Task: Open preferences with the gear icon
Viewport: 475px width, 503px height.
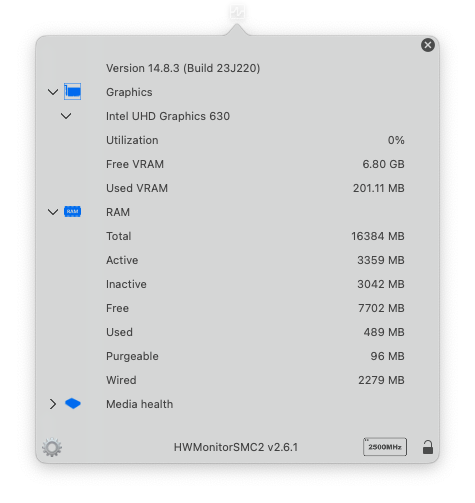Action: pyautogui.click(x=52, y=447)
